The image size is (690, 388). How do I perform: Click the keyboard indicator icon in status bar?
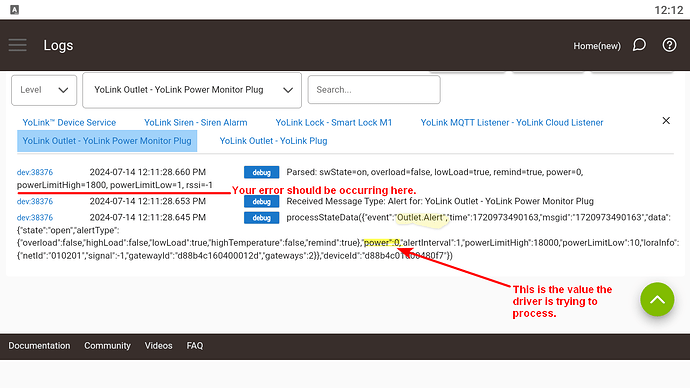[x=15, y=10]
